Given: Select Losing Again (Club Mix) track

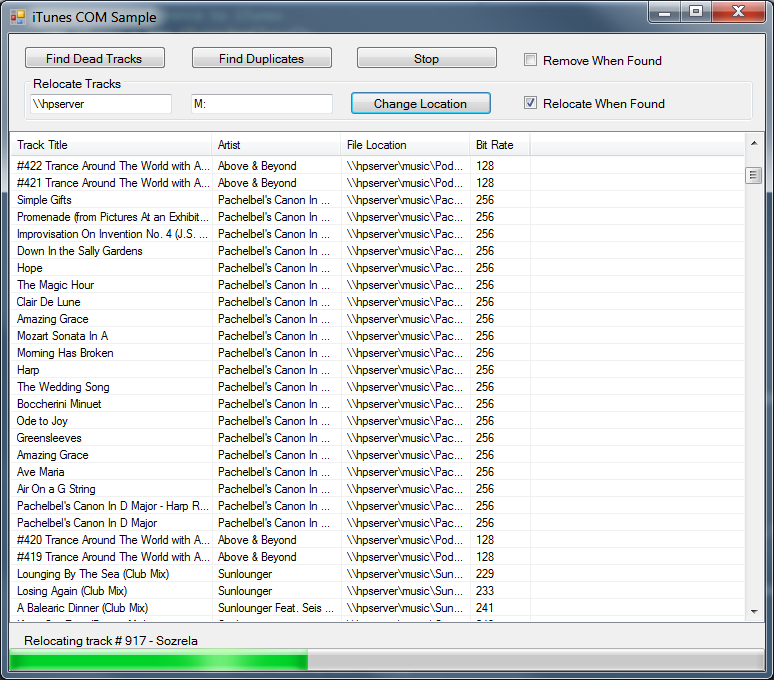Looking at the screenshot, I should tap(377, 591).
